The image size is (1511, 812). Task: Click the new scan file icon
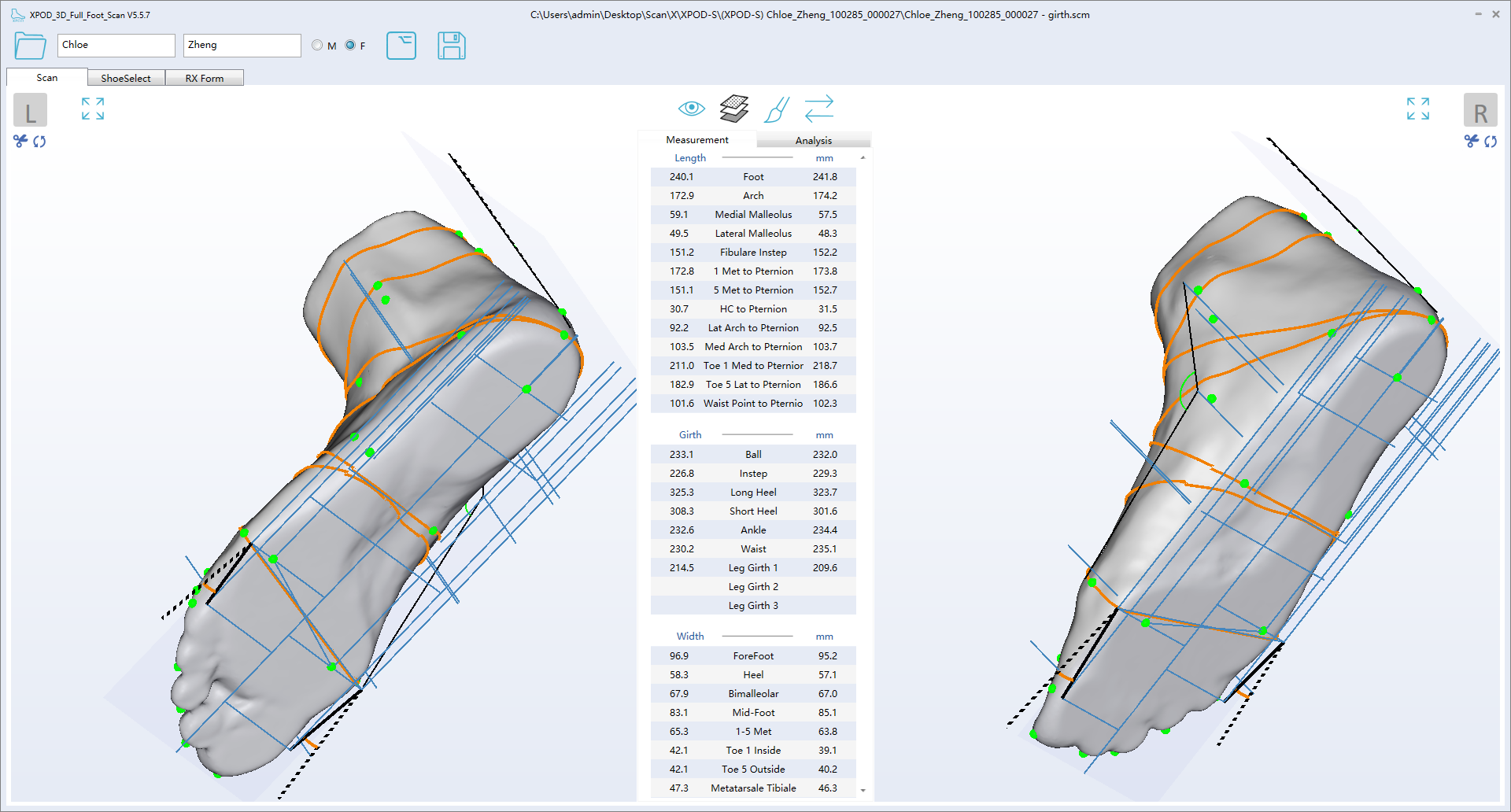point(401,46)
